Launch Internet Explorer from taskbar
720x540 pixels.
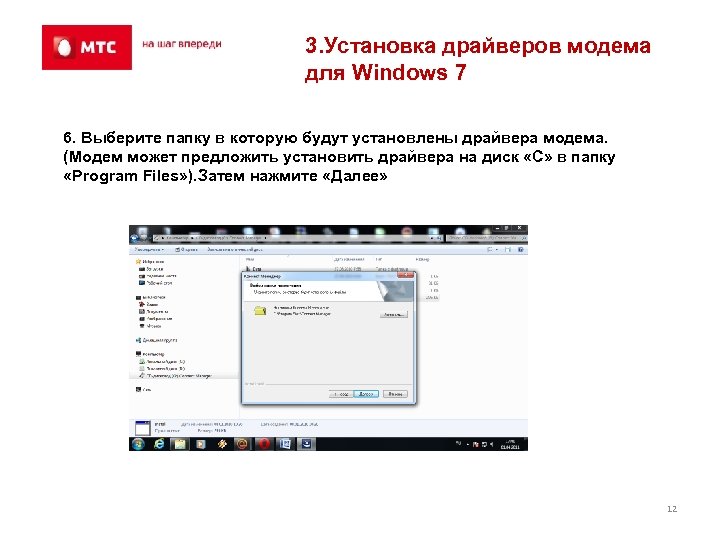[159, 444]
